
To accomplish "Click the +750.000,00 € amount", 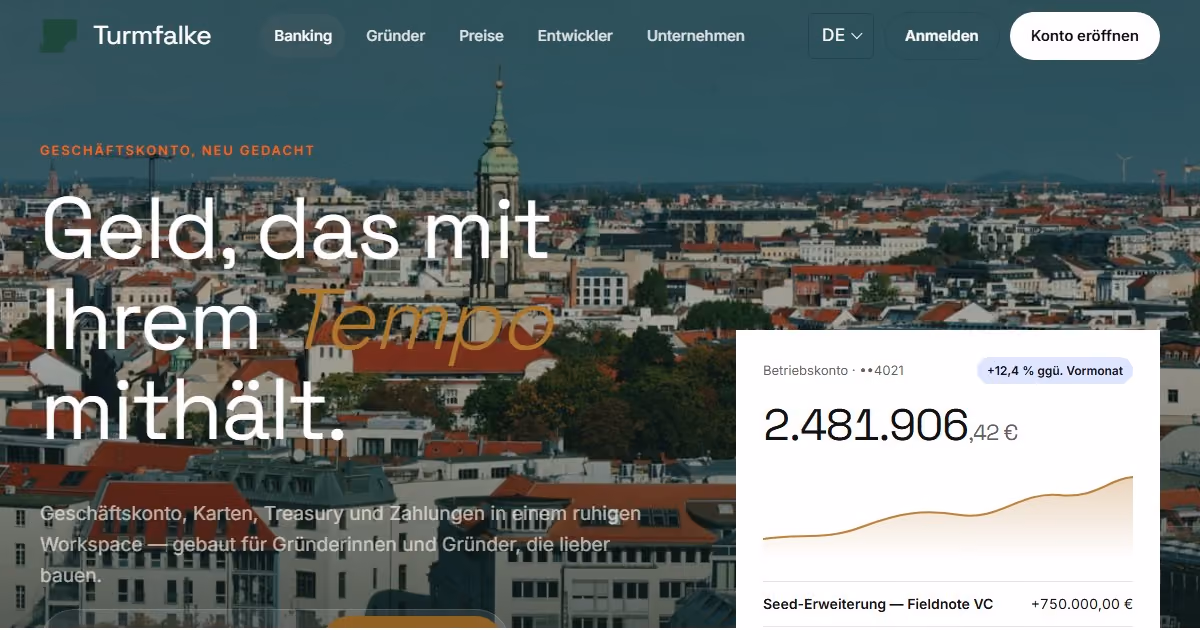I will 1082,604.
